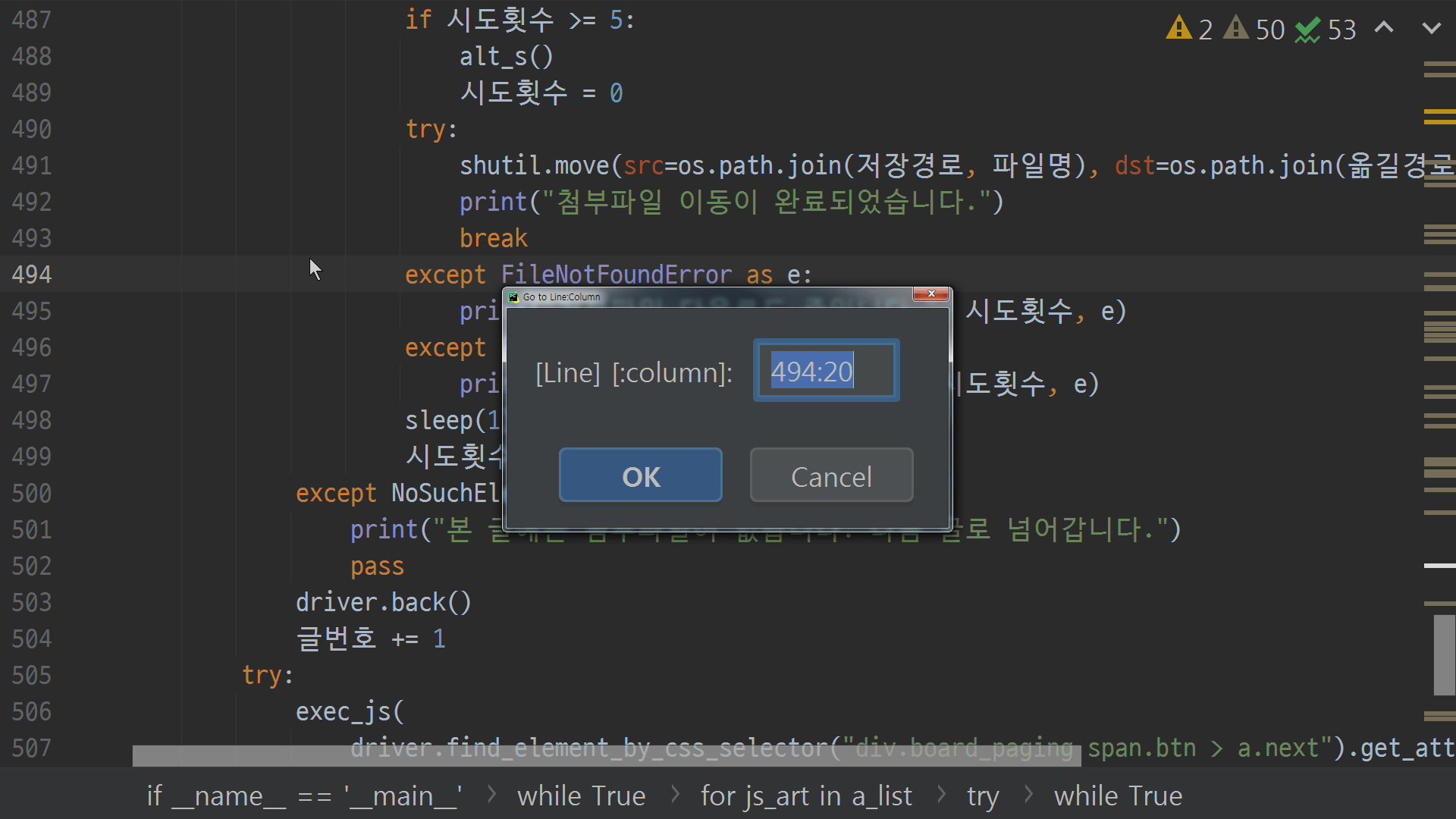Close the Go to Line:Column dialog
The height and width of the screenshot is (819, 1456).
tap(930, 294)
